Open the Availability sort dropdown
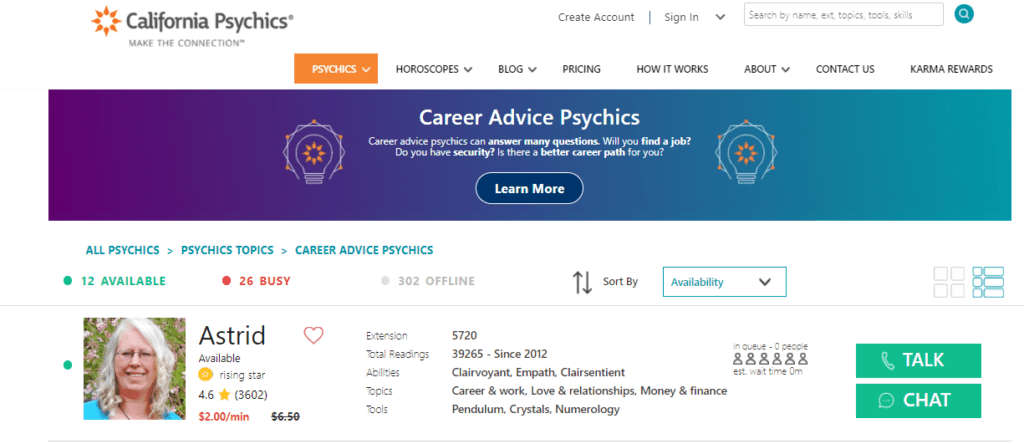The width and height of the screenshot is (1024, 444). click(x=724, y=282)
